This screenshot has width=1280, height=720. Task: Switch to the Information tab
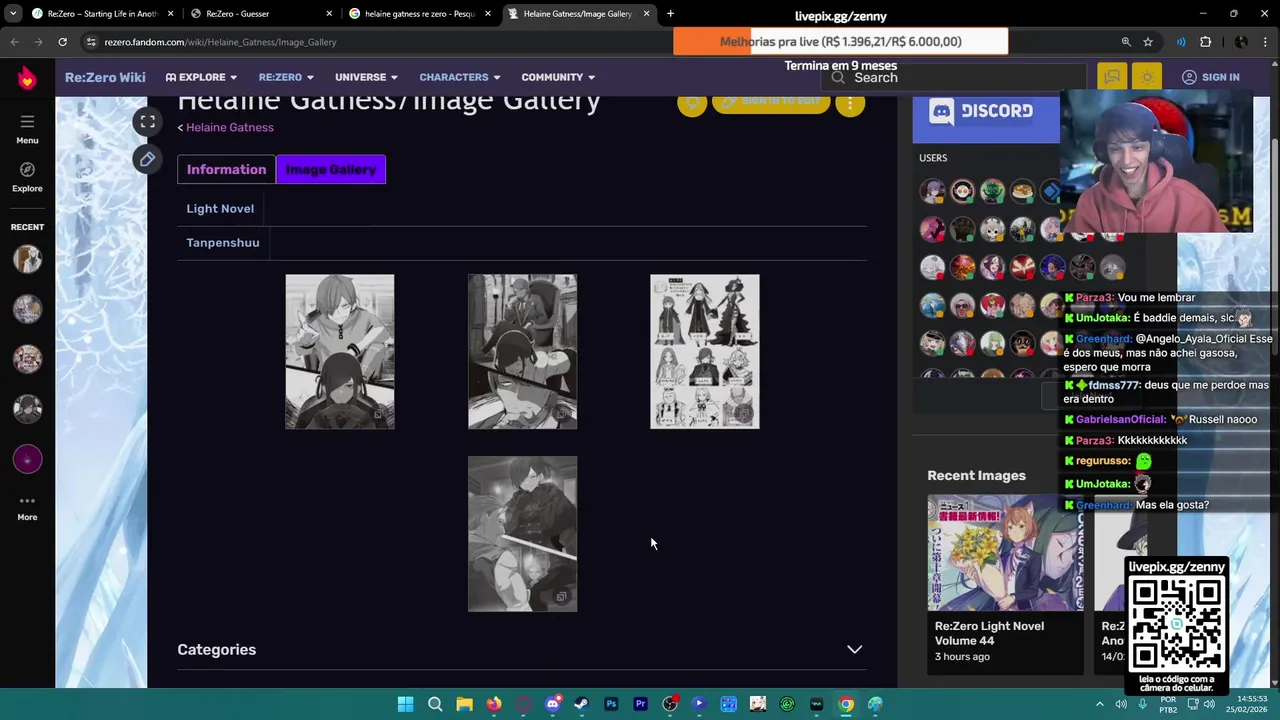(226, 169)
